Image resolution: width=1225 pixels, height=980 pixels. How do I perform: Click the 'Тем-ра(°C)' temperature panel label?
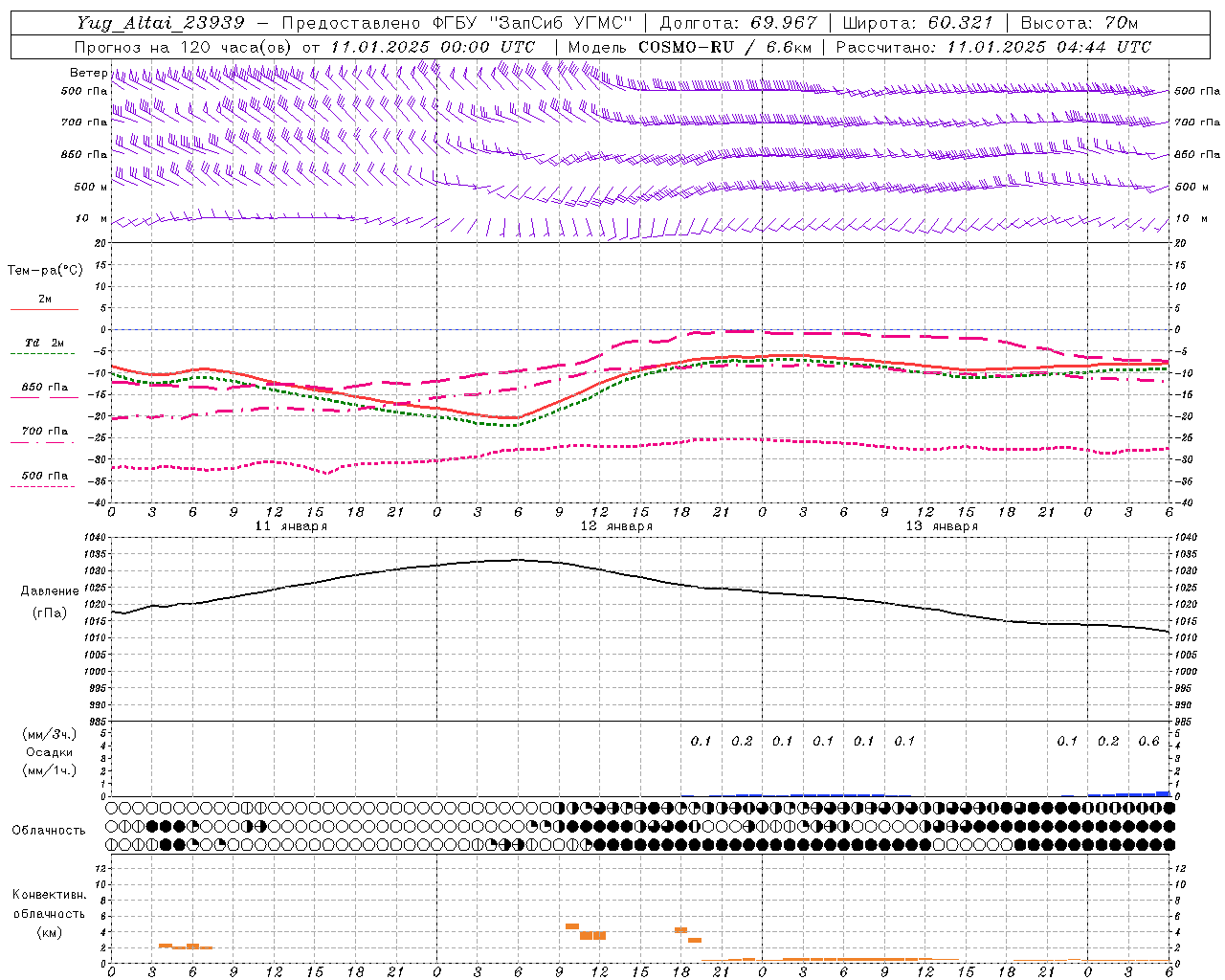[45, 271]
